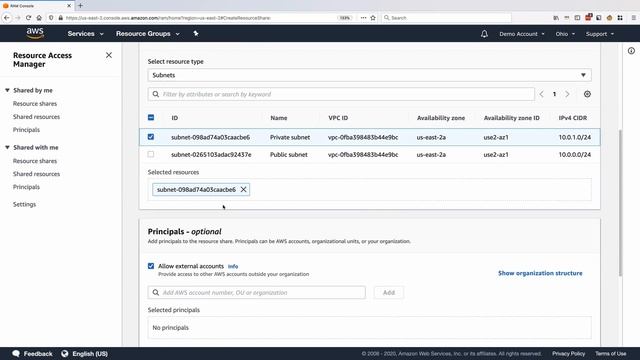Remove selected resource subnet-098ad74a03caacbe6 chip
Viewport: 640px width, 360px height.
[x=243, y=189]
